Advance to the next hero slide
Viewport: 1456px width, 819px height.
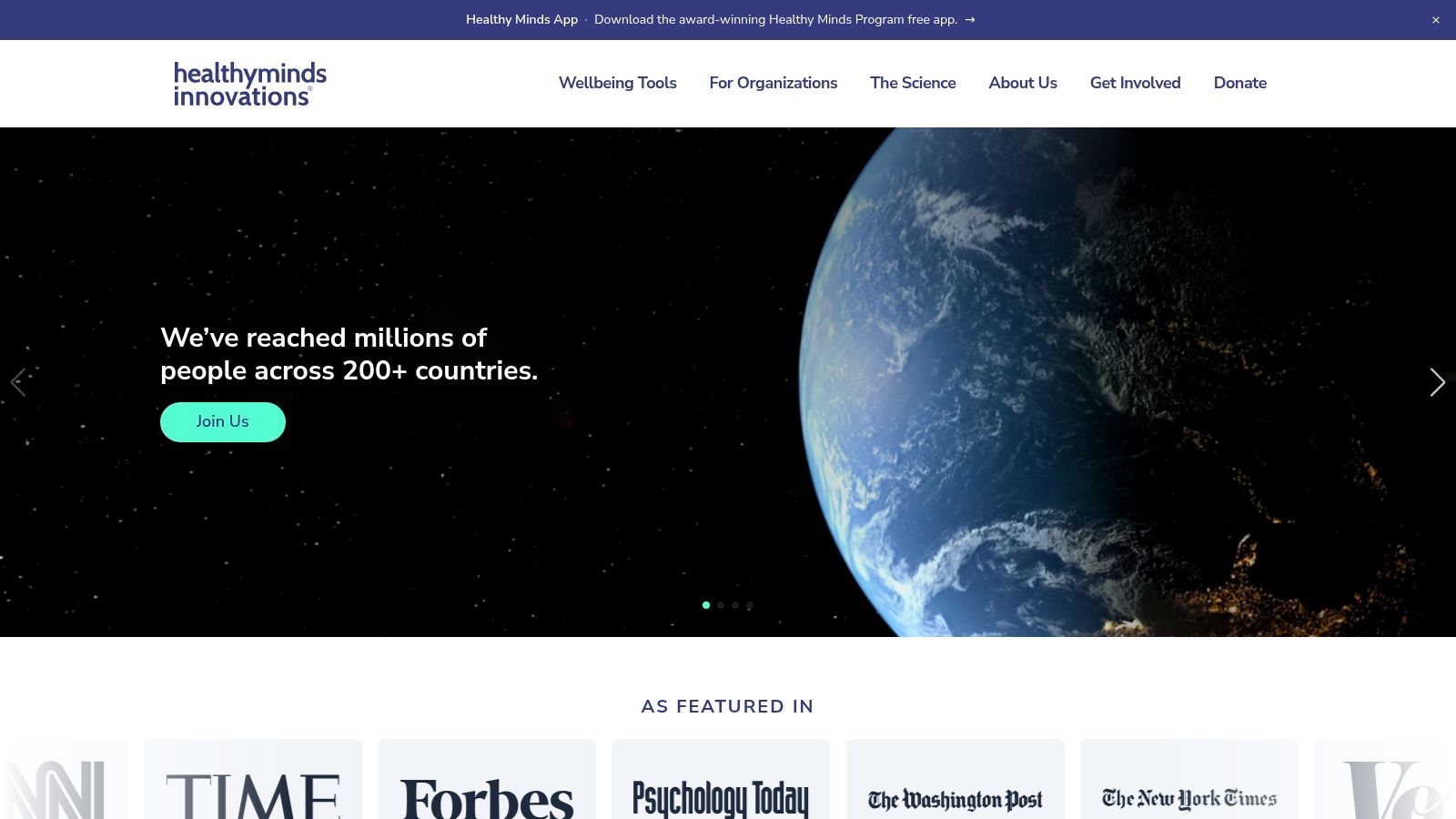(1438, 382)
